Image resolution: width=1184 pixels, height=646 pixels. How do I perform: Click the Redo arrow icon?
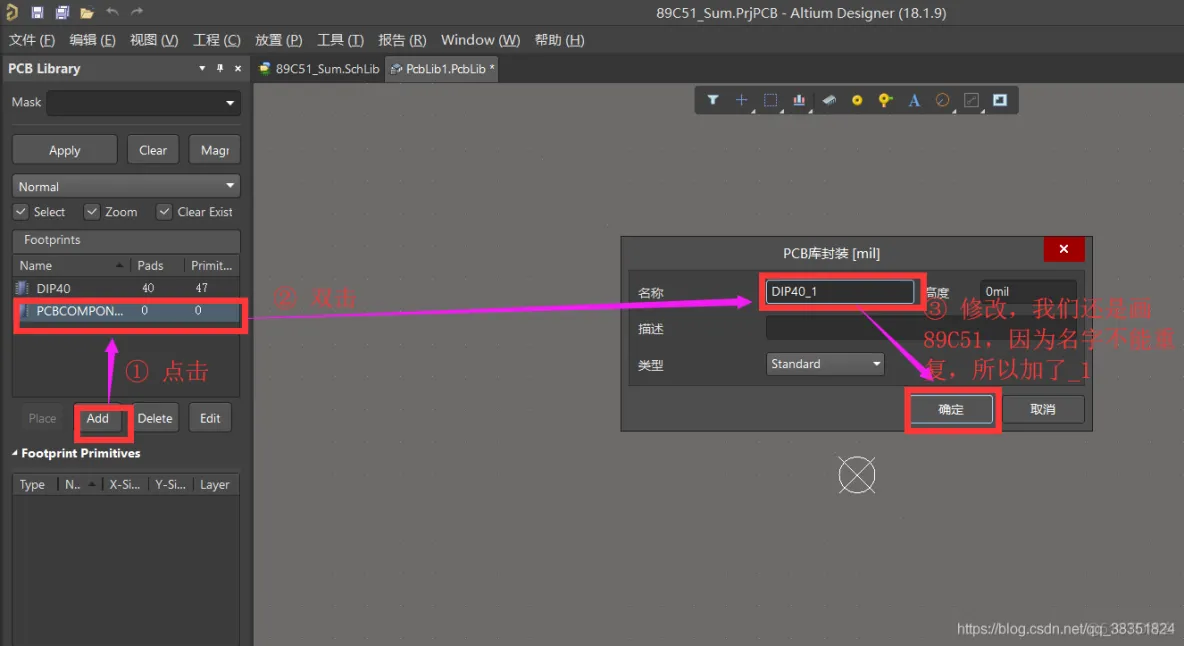point(137,11)
